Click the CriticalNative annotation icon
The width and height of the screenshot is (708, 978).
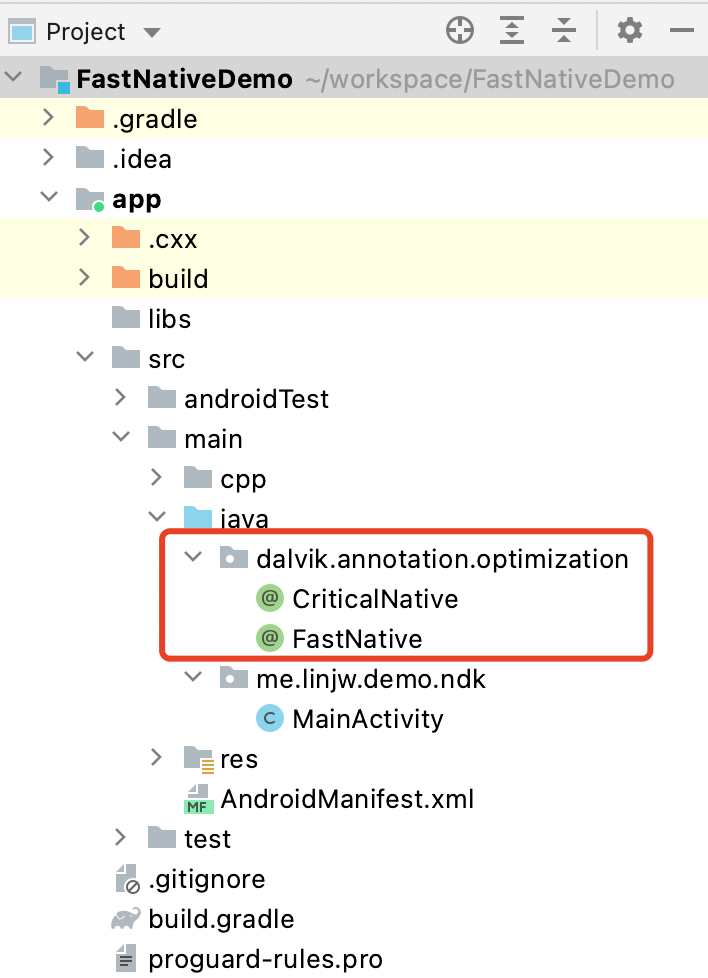click(268, 599)
